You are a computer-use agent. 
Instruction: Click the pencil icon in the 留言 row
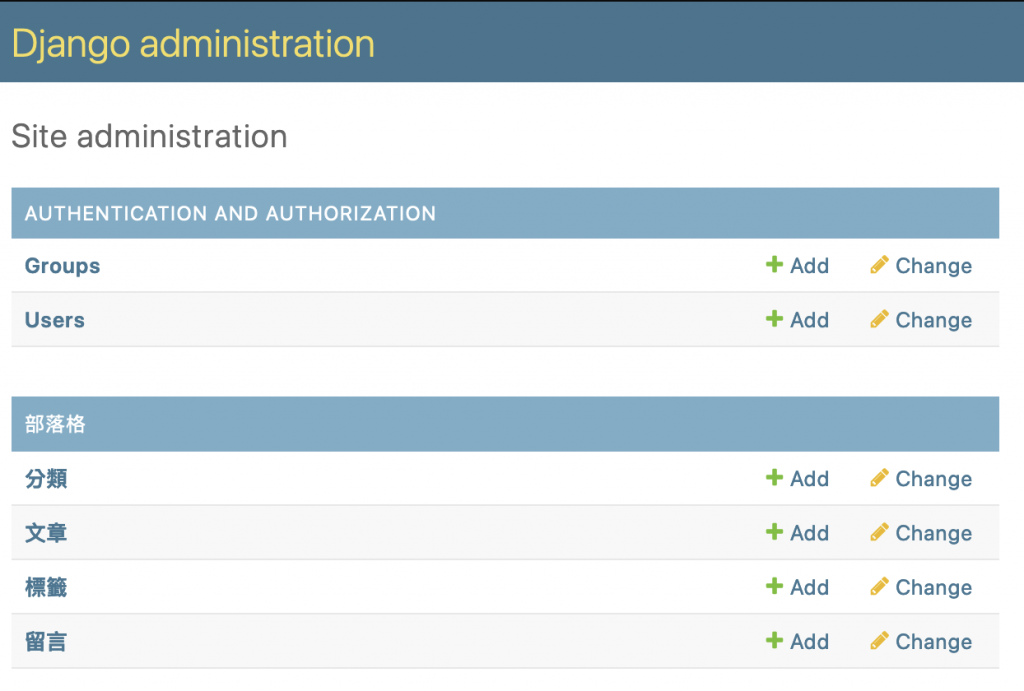[879, 640]
